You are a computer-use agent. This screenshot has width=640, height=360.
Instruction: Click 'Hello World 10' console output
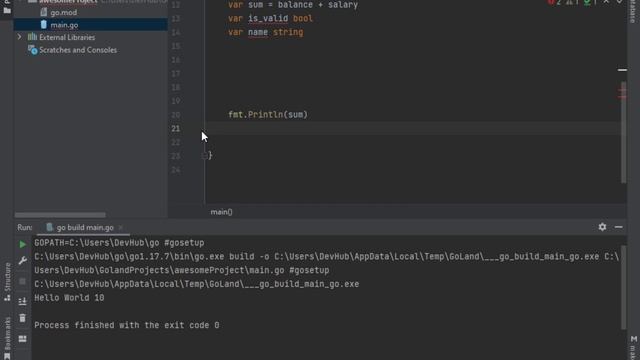click(69, 298)
